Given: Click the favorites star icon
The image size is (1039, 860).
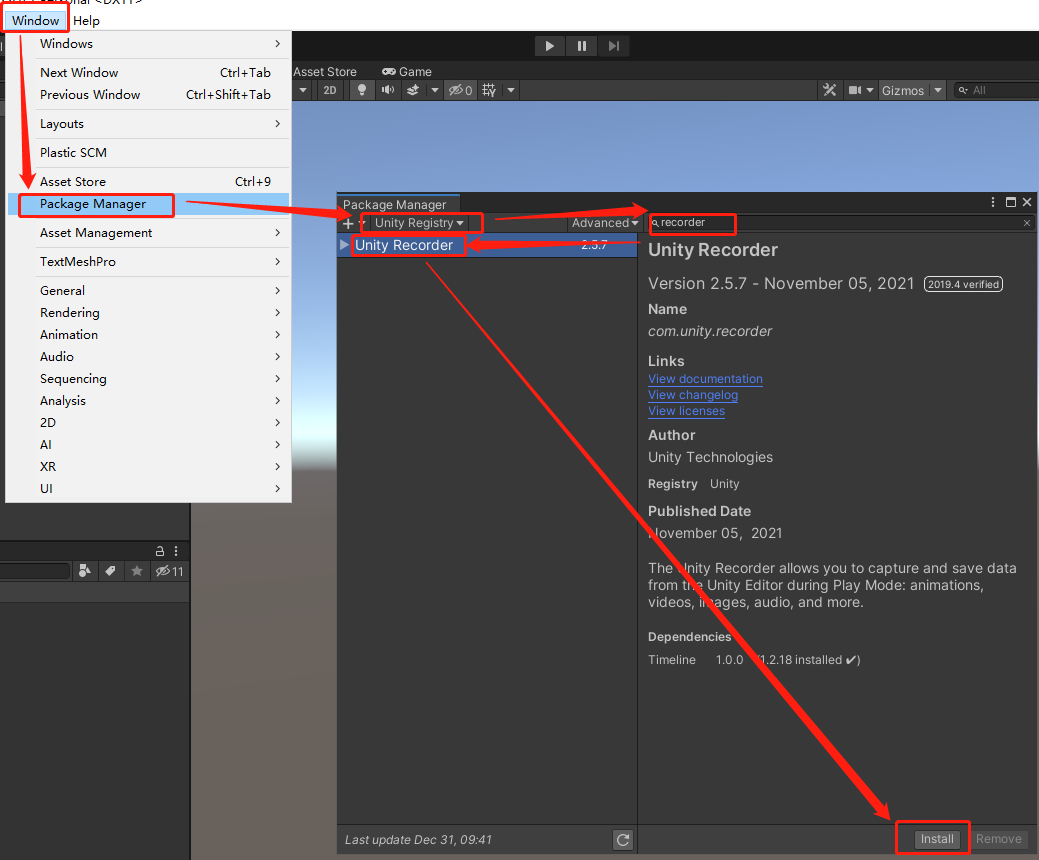Looking at the screenshot, I should click(137, 571).
